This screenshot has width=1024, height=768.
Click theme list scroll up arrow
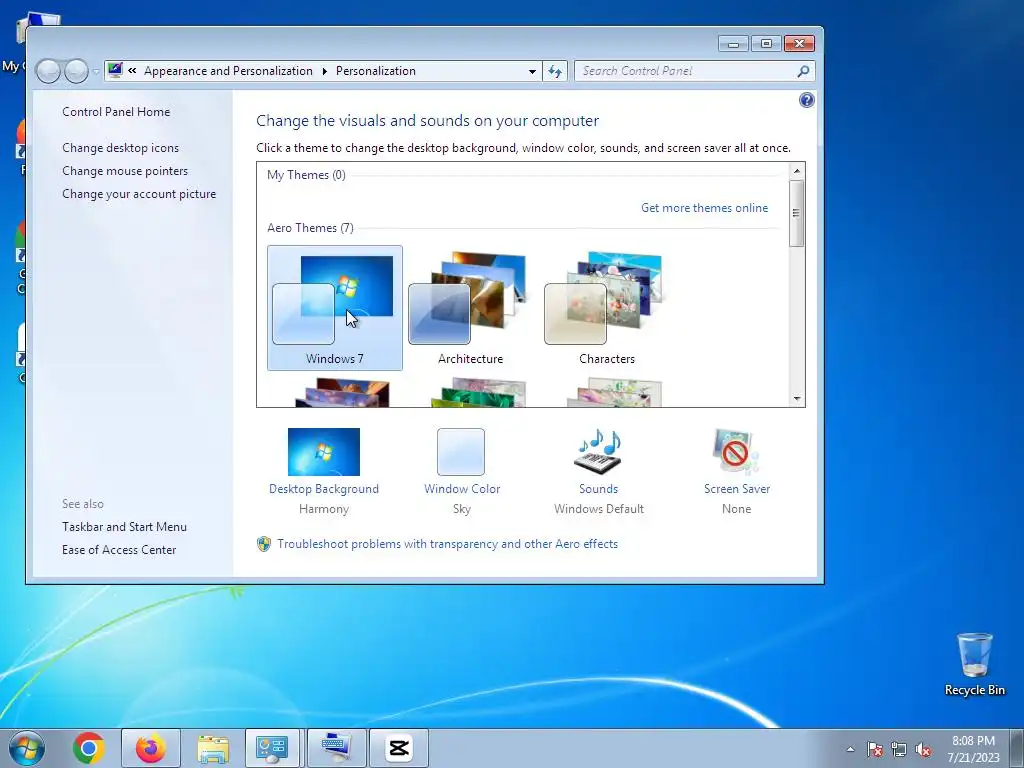point(797,171)
